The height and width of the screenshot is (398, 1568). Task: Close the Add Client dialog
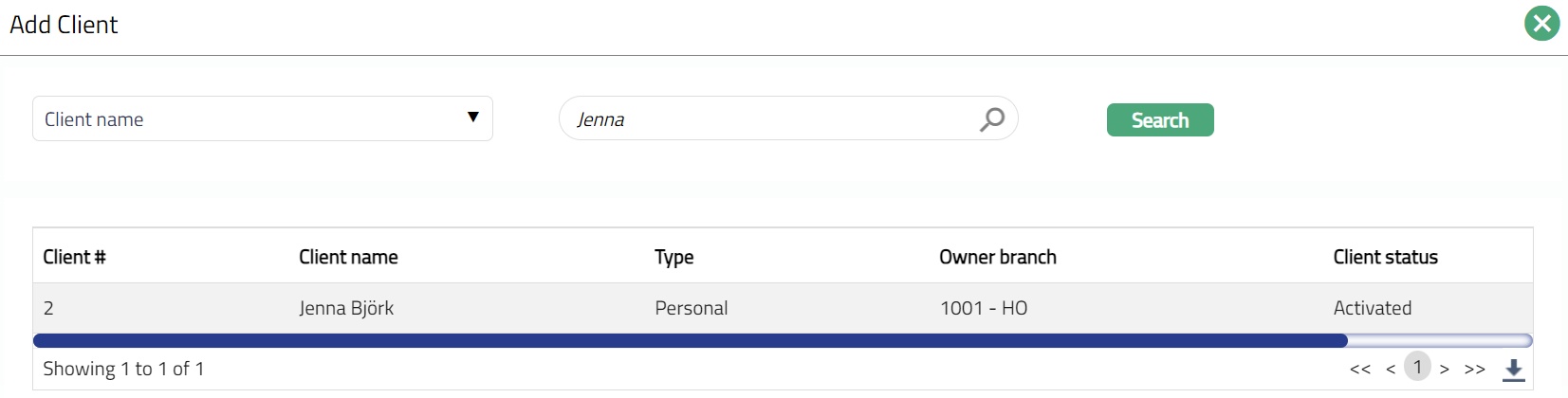[x=1541, y=24]
